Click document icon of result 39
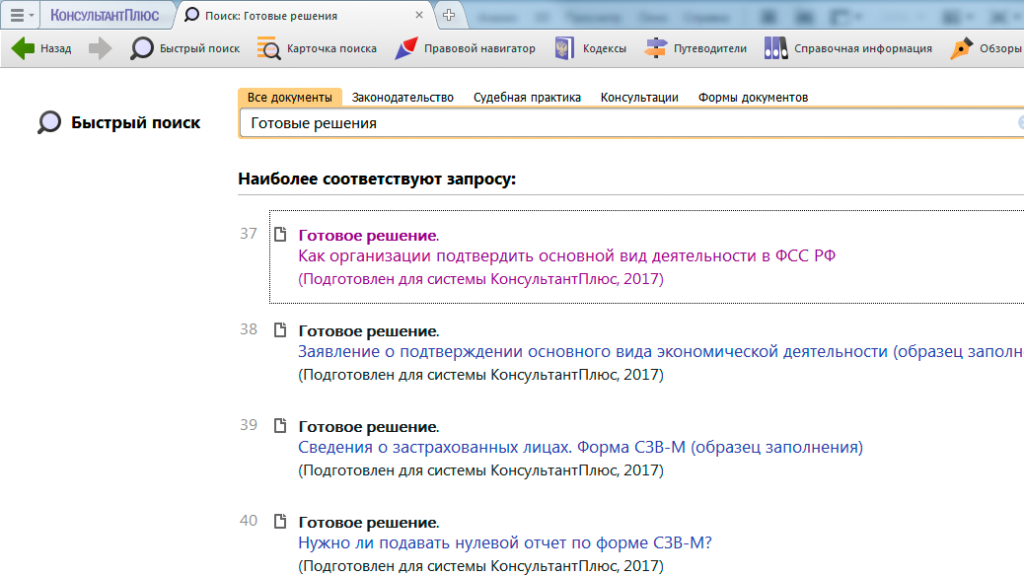The width and height of the screenshot is (1024, 576). click(x=280, y=426)
